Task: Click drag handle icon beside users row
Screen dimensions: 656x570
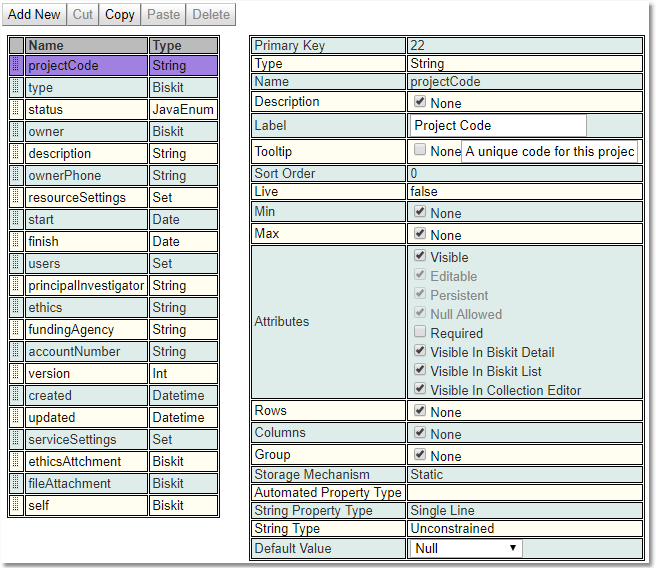Action: (16, 264)
